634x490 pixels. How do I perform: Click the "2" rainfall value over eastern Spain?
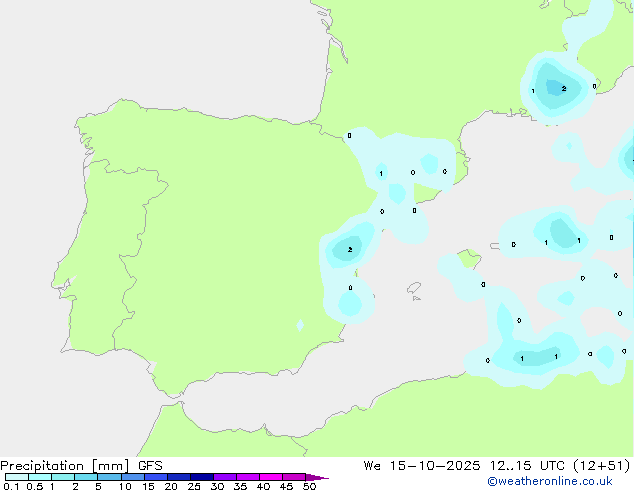(350, 249)
